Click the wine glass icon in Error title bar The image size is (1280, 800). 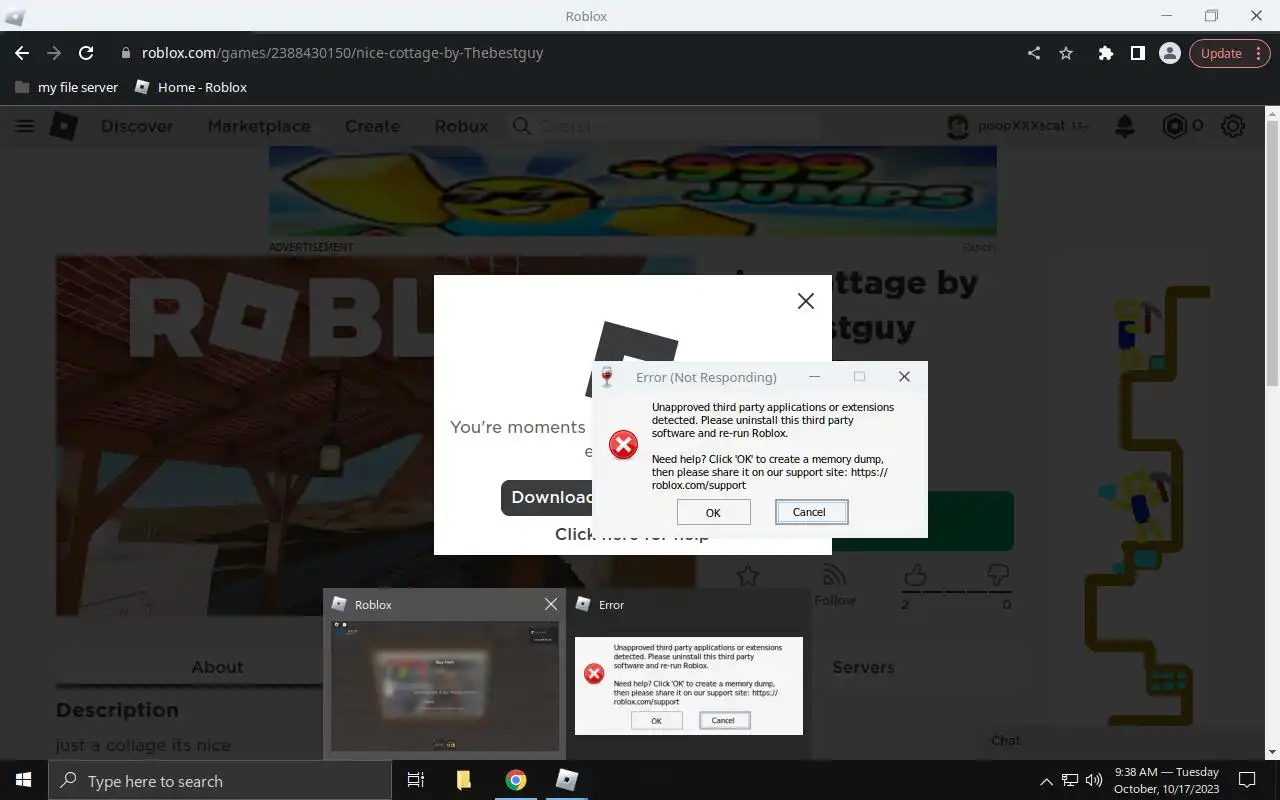pos(606,377)
